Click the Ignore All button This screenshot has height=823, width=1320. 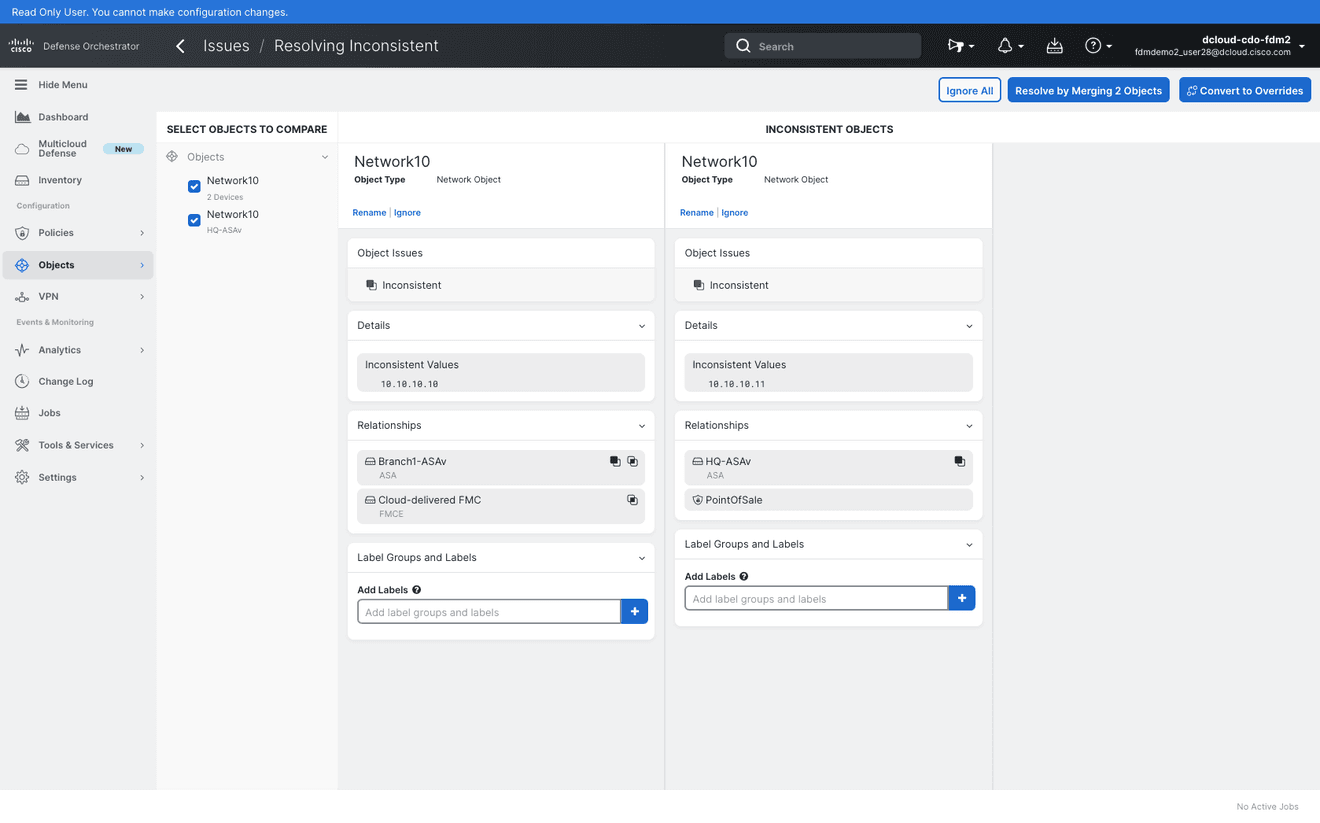coord(969,90)
